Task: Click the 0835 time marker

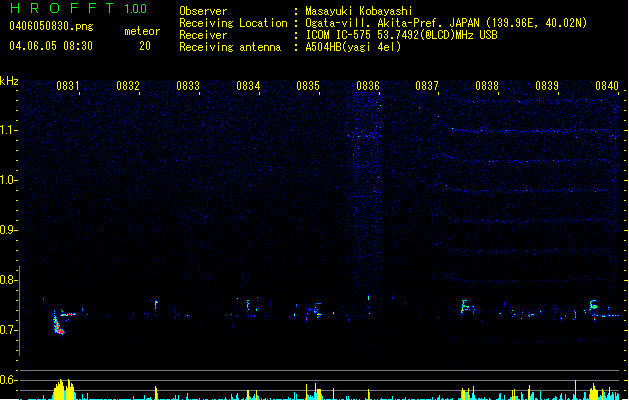Action: point(308,86)
